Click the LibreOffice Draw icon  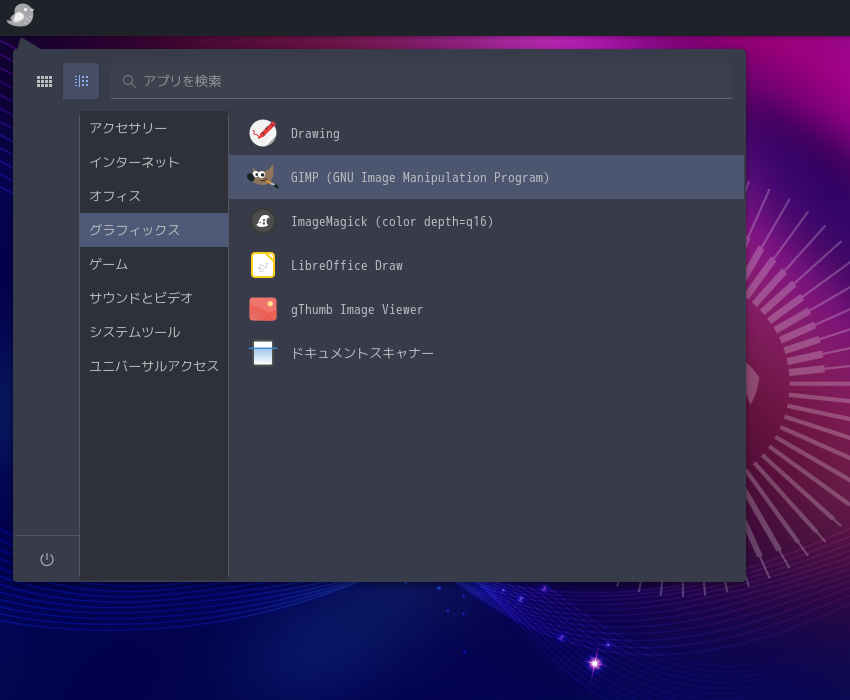(x=263, y=265)
